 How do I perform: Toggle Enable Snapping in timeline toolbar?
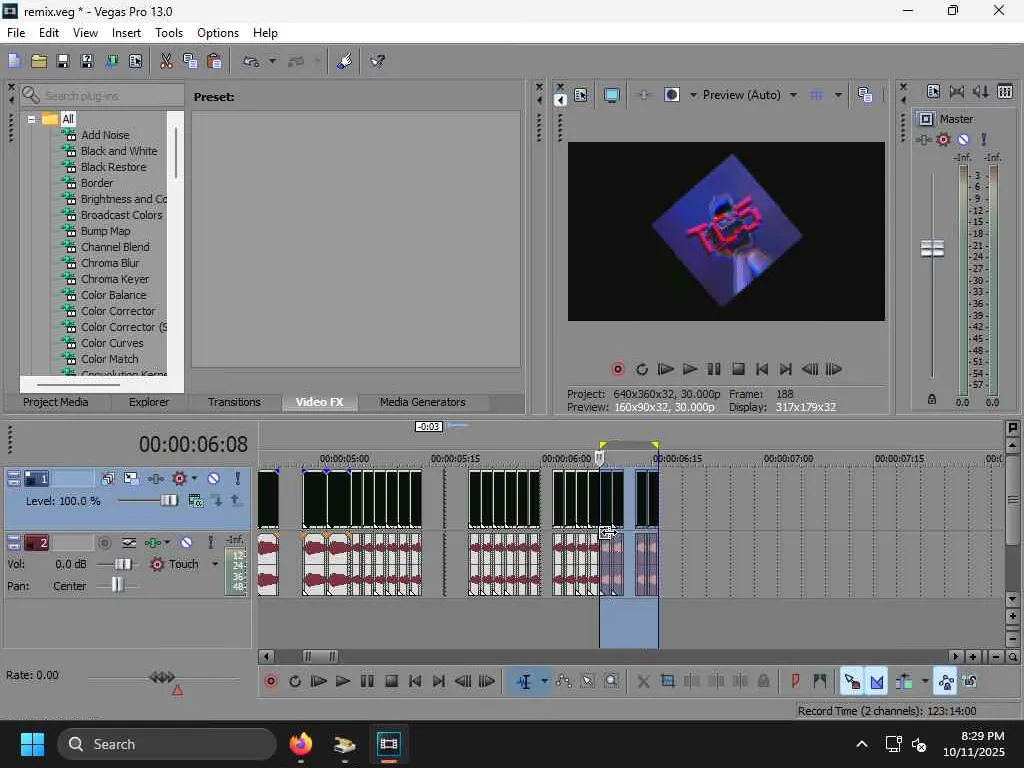point(852,681)
